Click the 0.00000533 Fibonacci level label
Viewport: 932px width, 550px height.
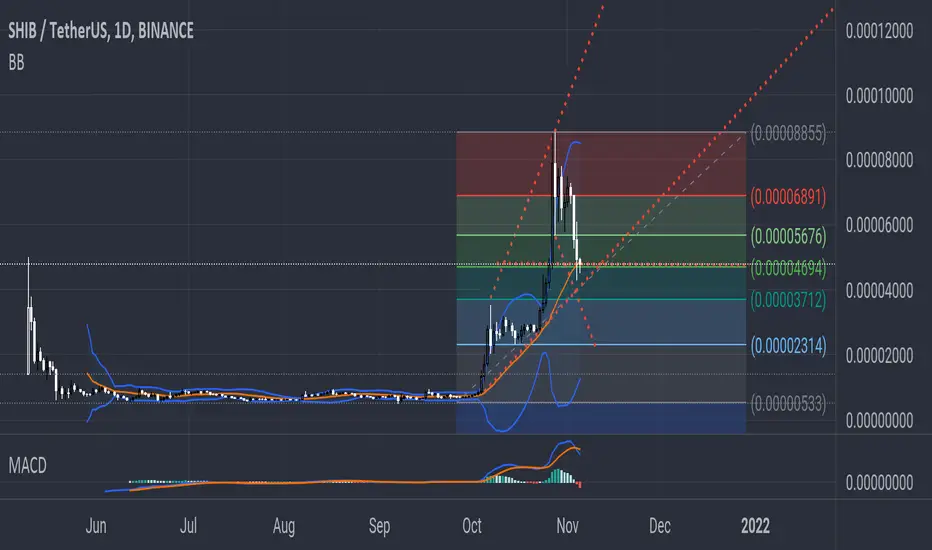coord(788,404)
